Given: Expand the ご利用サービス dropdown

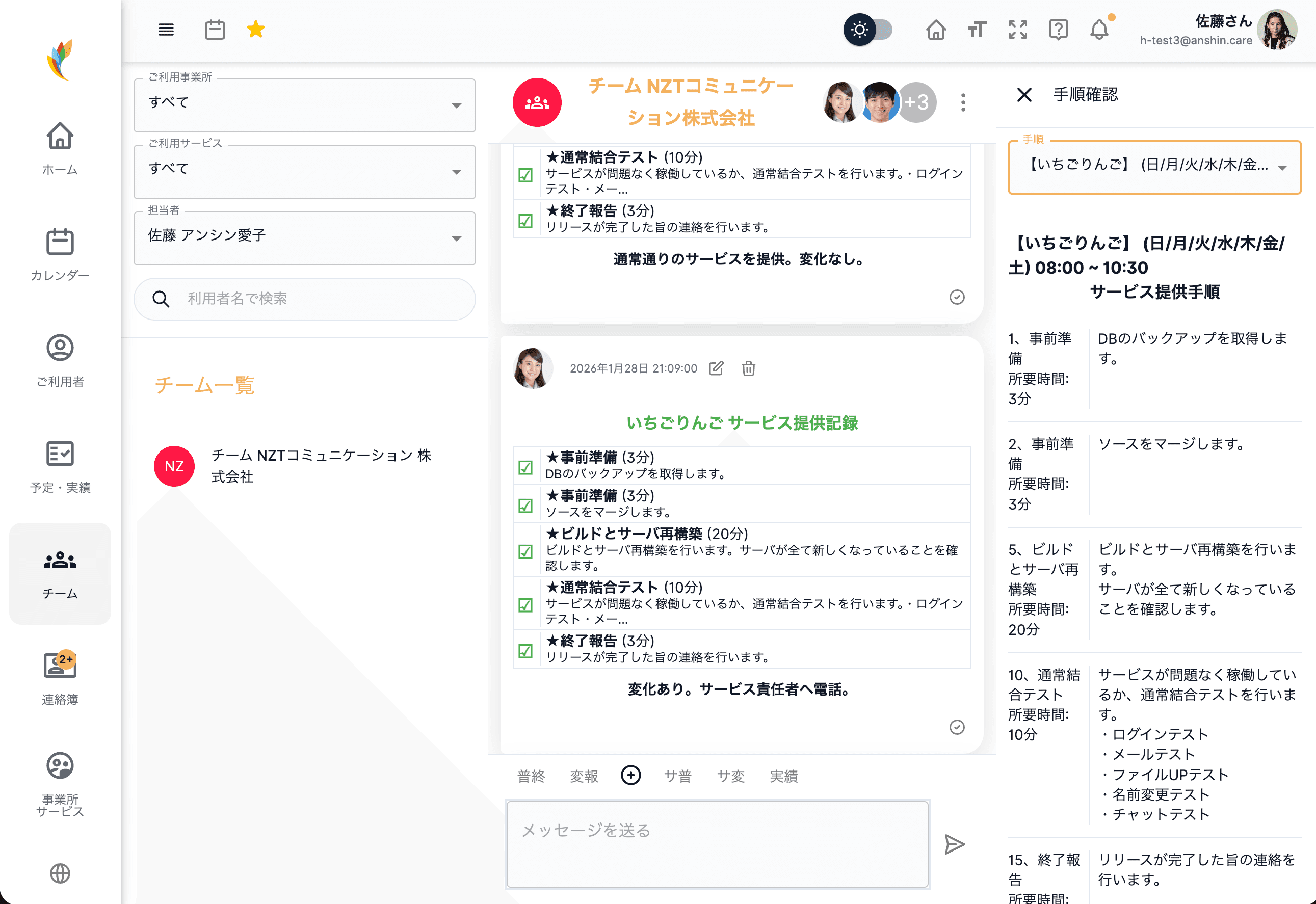Looking at the screenshot, I should coord(304,172).
